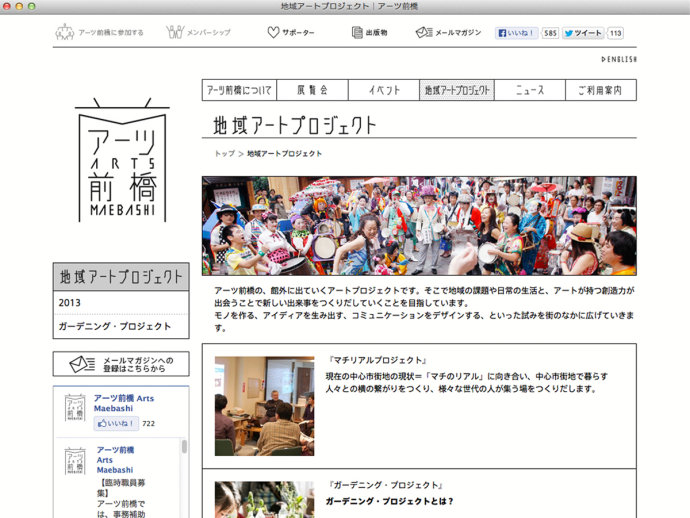690x518 pixels.
Task: Click the Join Arts Maebashi people icon
Action: tap(65, 32)
